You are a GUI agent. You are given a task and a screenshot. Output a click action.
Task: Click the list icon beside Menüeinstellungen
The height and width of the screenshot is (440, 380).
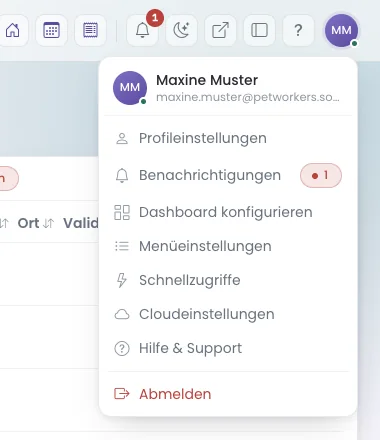(x=122, y=246)
